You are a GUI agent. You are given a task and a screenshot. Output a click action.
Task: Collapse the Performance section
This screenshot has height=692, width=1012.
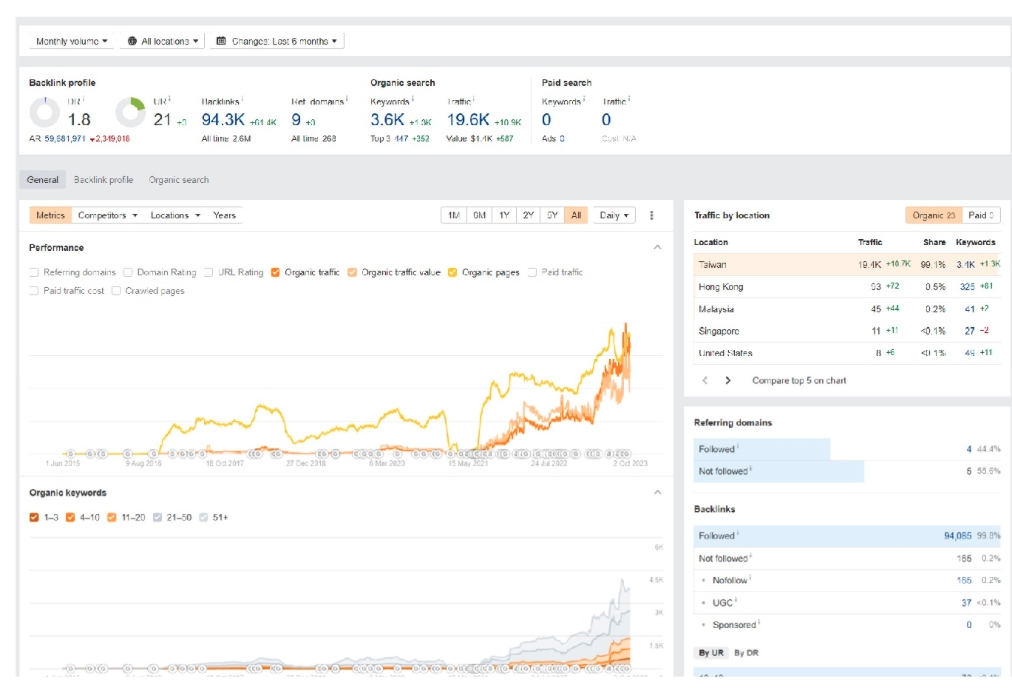(x=657, y=247)
